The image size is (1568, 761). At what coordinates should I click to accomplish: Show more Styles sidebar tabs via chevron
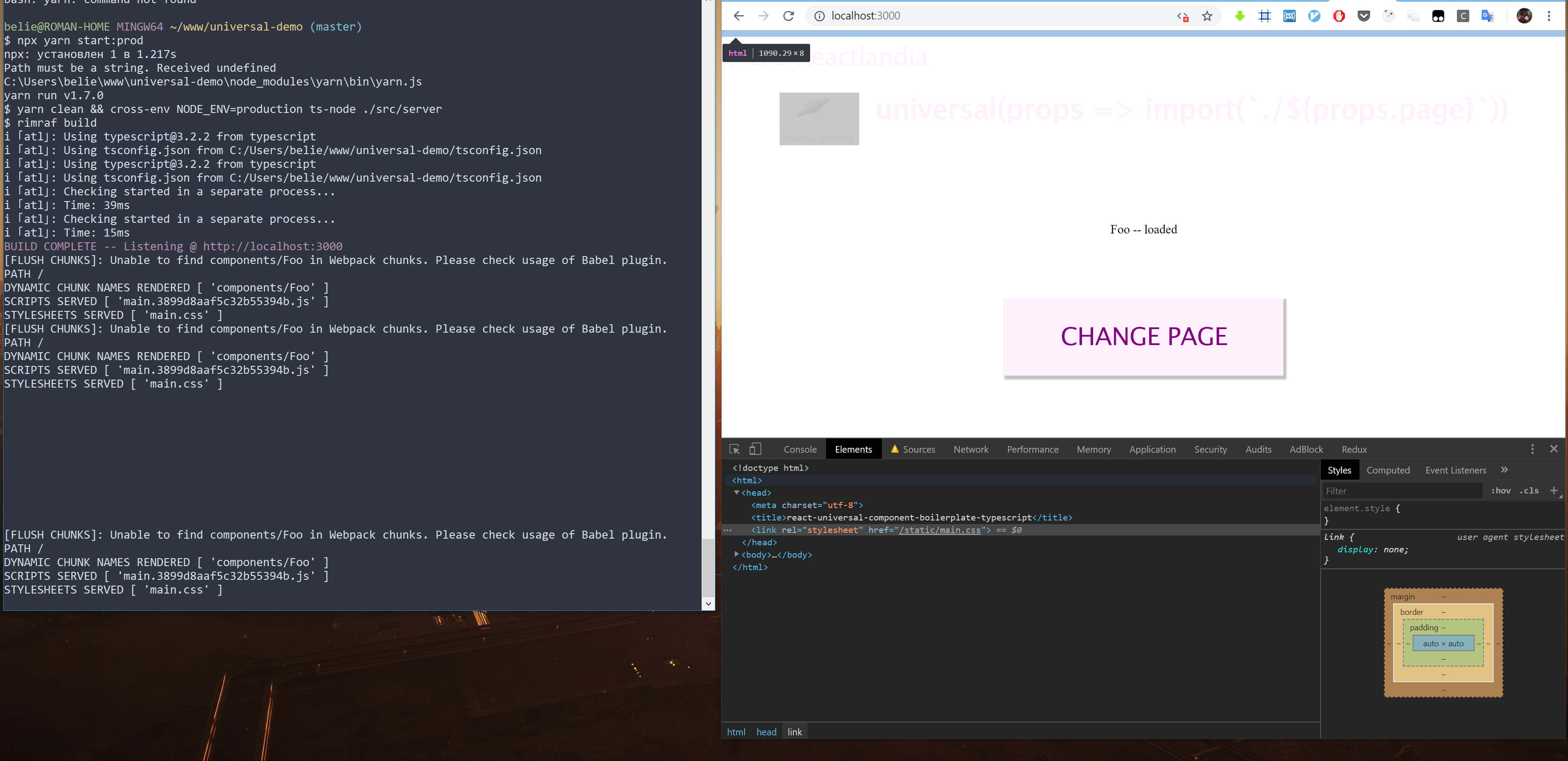click(1505, 470)
